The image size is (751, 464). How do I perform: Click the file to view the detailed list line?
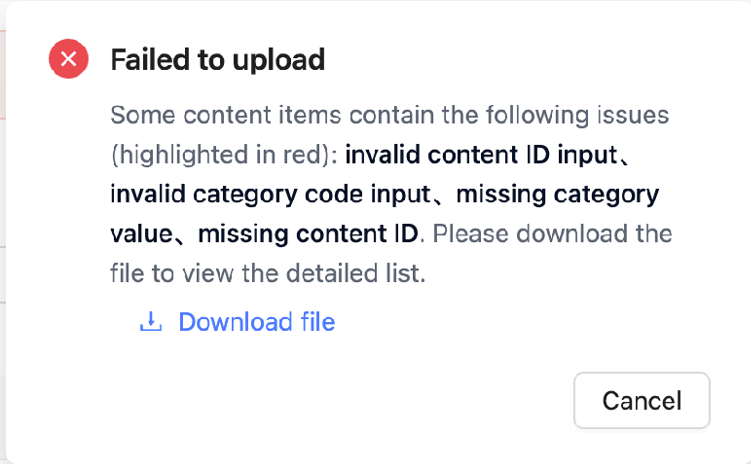pos(268,273)
